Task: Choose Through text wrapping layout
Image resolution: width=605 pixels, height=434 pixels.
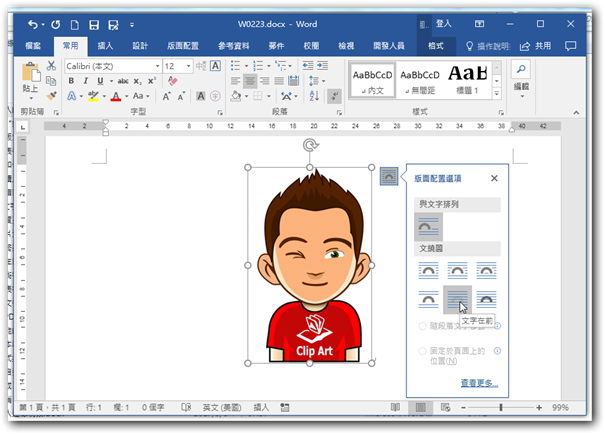Action: tap(486, 270)
